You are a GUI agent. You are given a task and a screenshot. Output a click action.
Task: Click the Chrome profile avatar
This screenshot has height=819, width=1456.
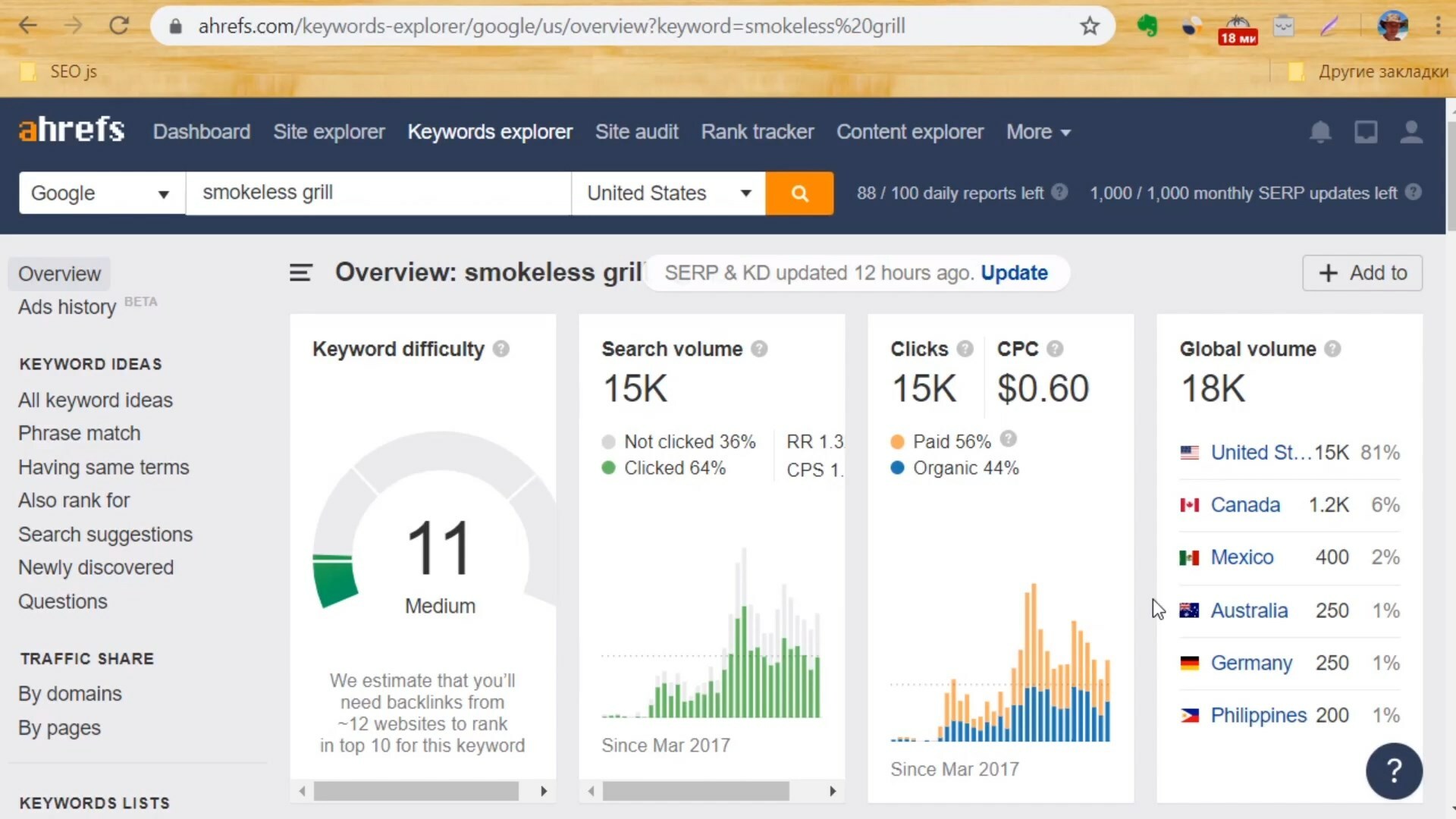click(1393, 26)
